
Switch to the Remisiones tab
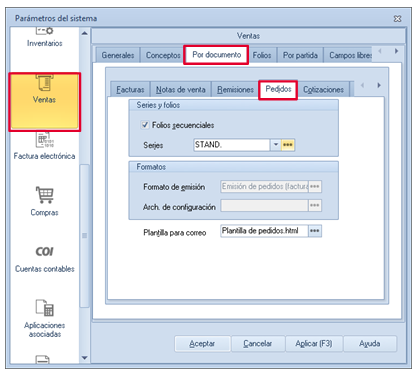235,90
